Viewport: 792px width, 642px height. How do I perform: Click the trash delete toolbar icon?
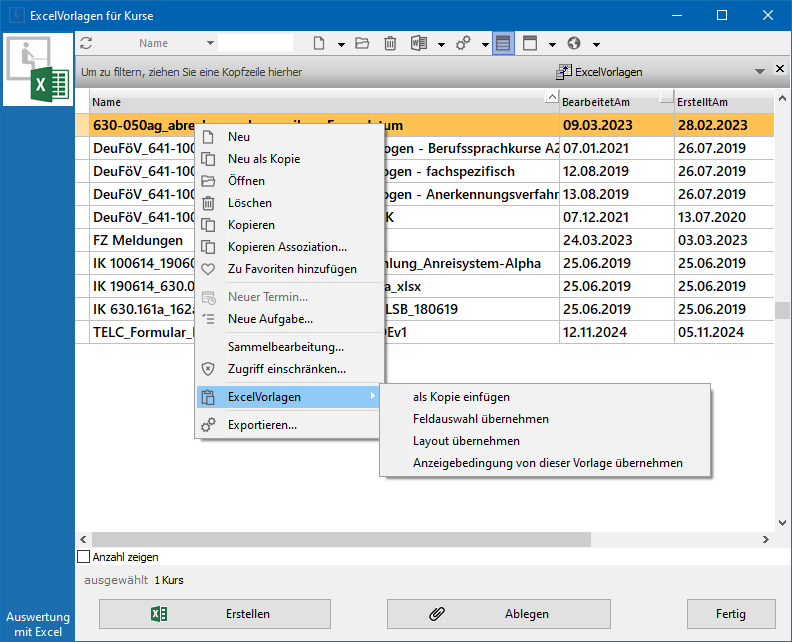point(390,43)
